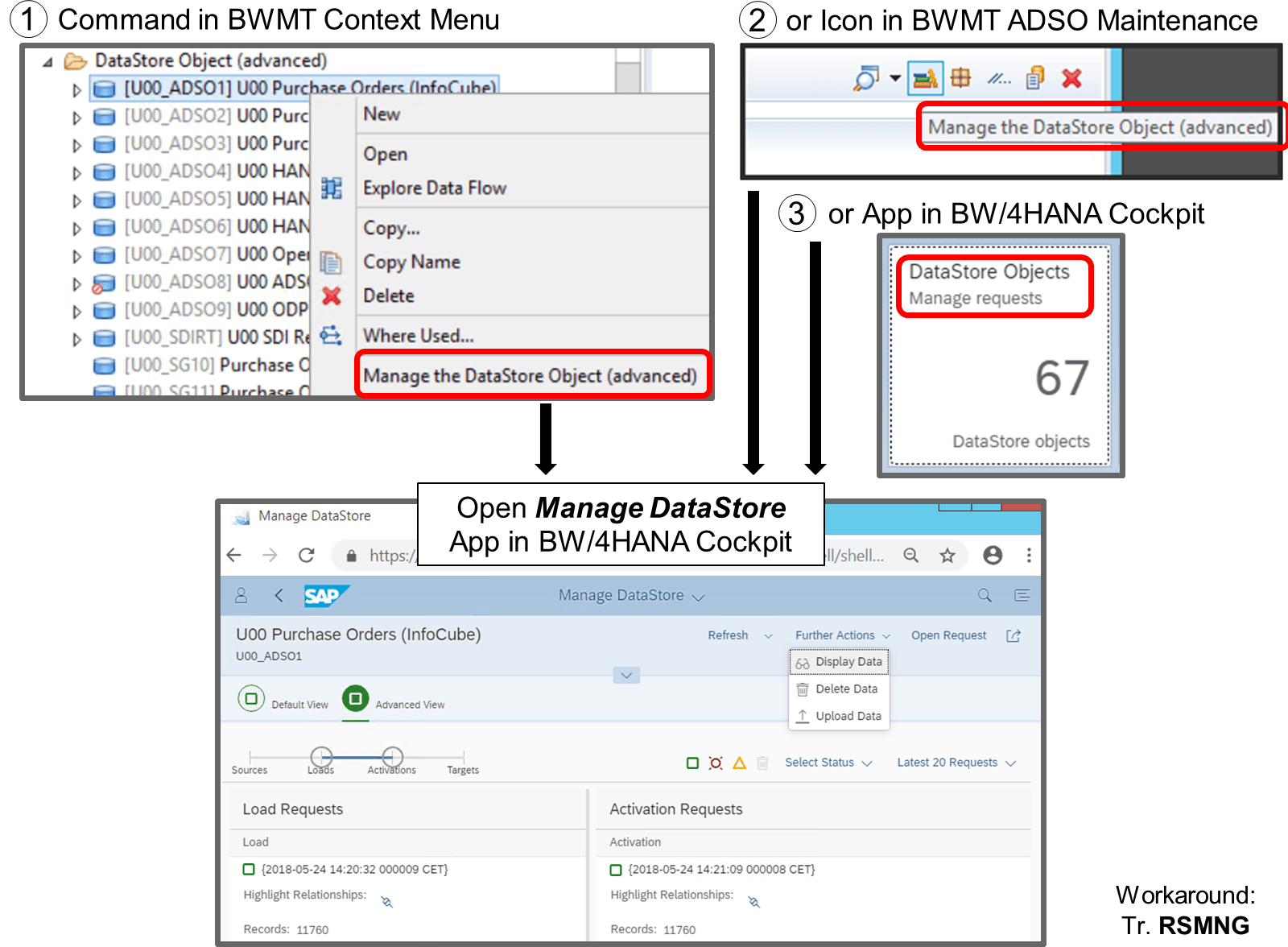Click the user icon in the SAP header

(241, 595)
